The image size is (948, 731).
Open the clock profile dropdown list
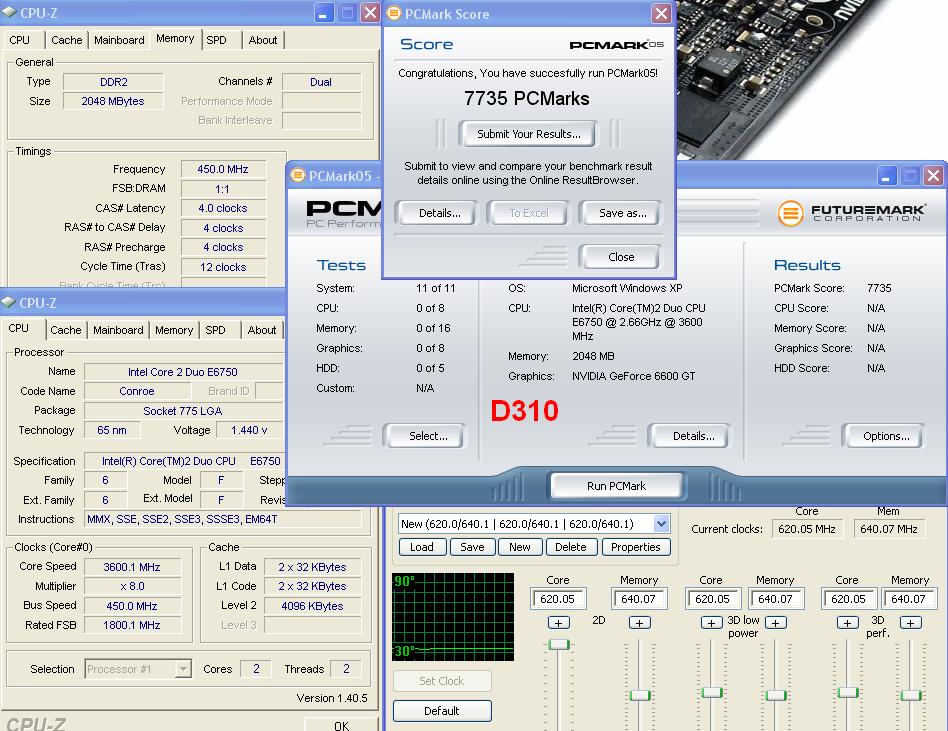click(661, 524)
